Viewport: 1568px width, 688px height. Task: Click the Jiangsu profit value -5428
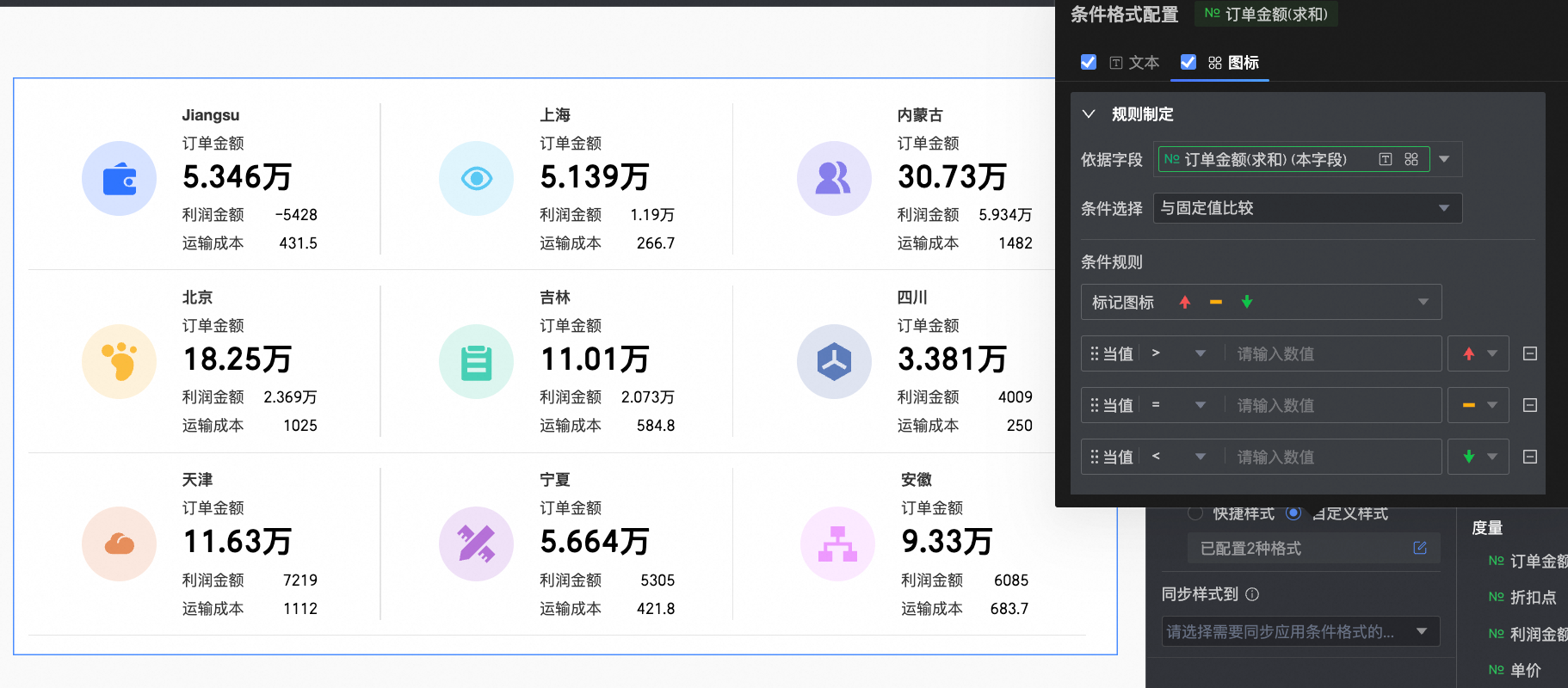click(296, 215)
